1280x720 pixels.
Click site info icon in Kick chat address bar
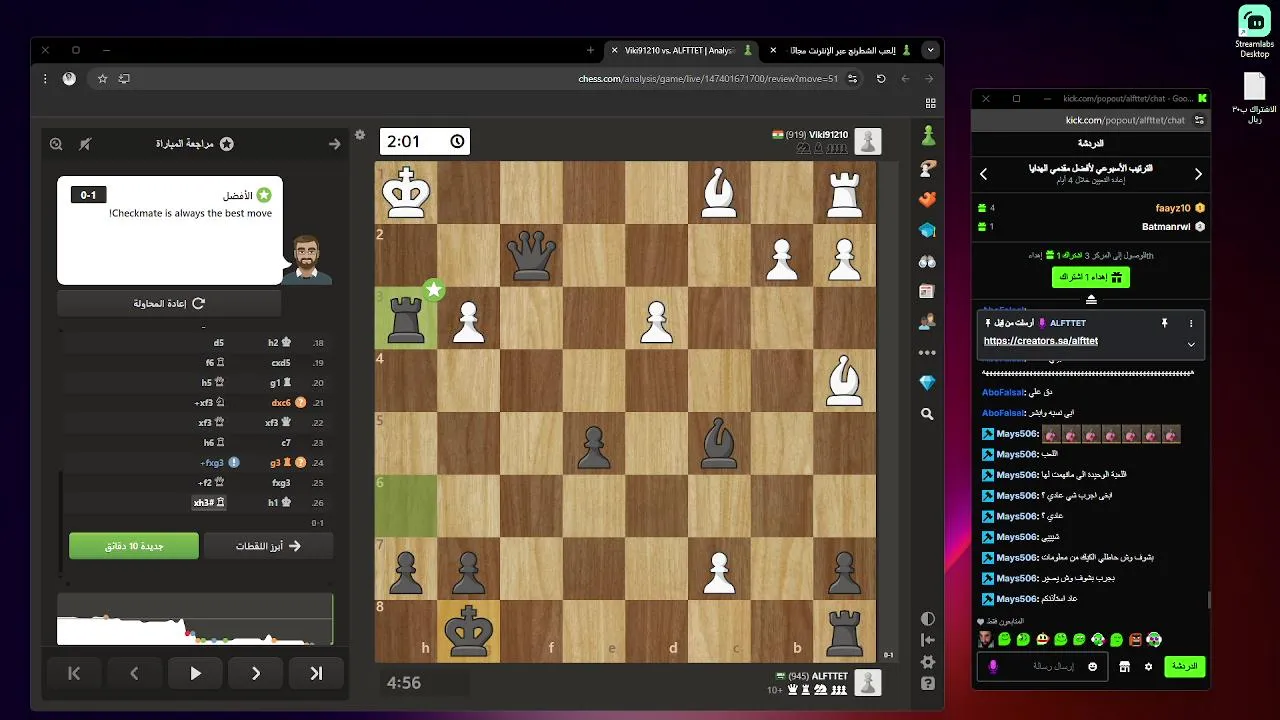click(x=1199, y=120)
